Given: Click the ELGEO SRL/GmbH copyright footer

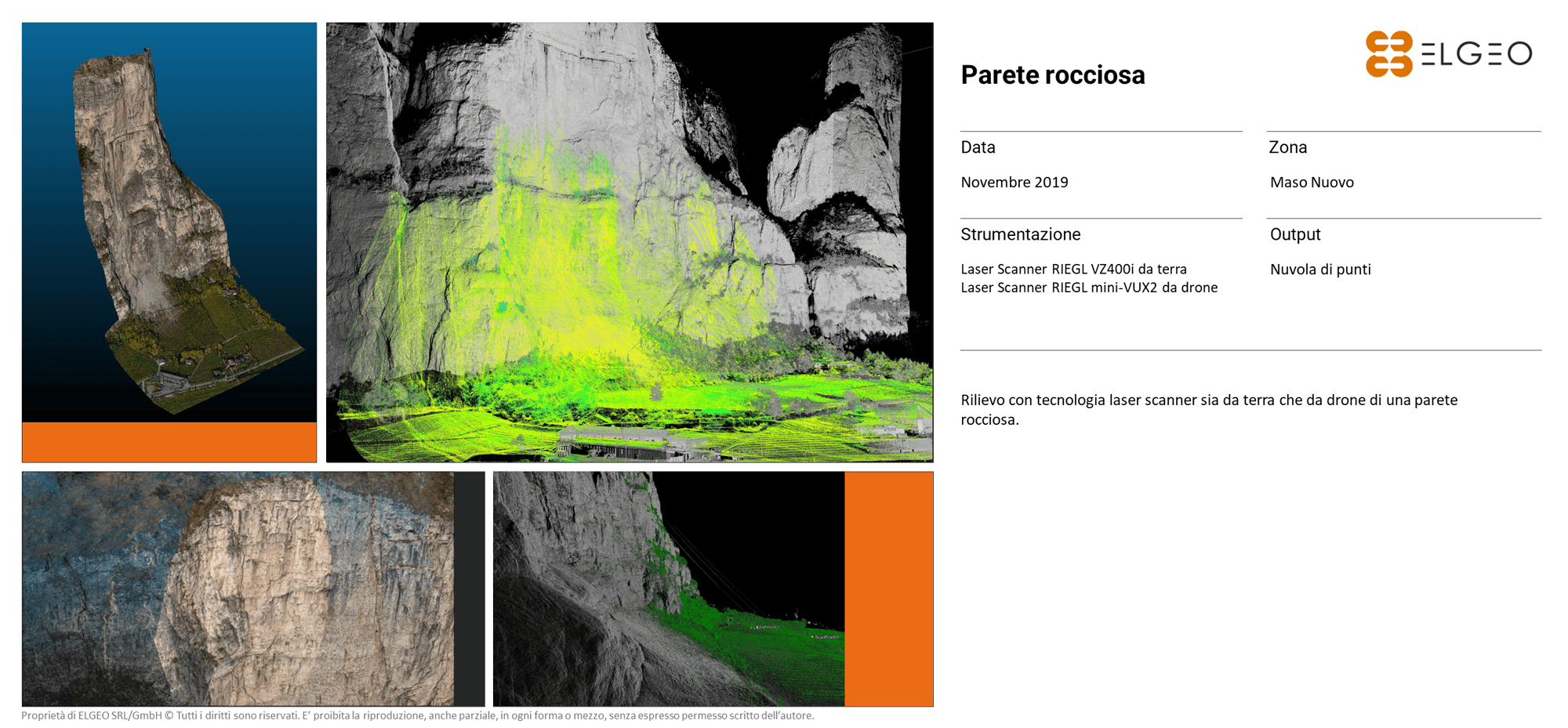Looking at the screenshot, I should click(417, 715).
